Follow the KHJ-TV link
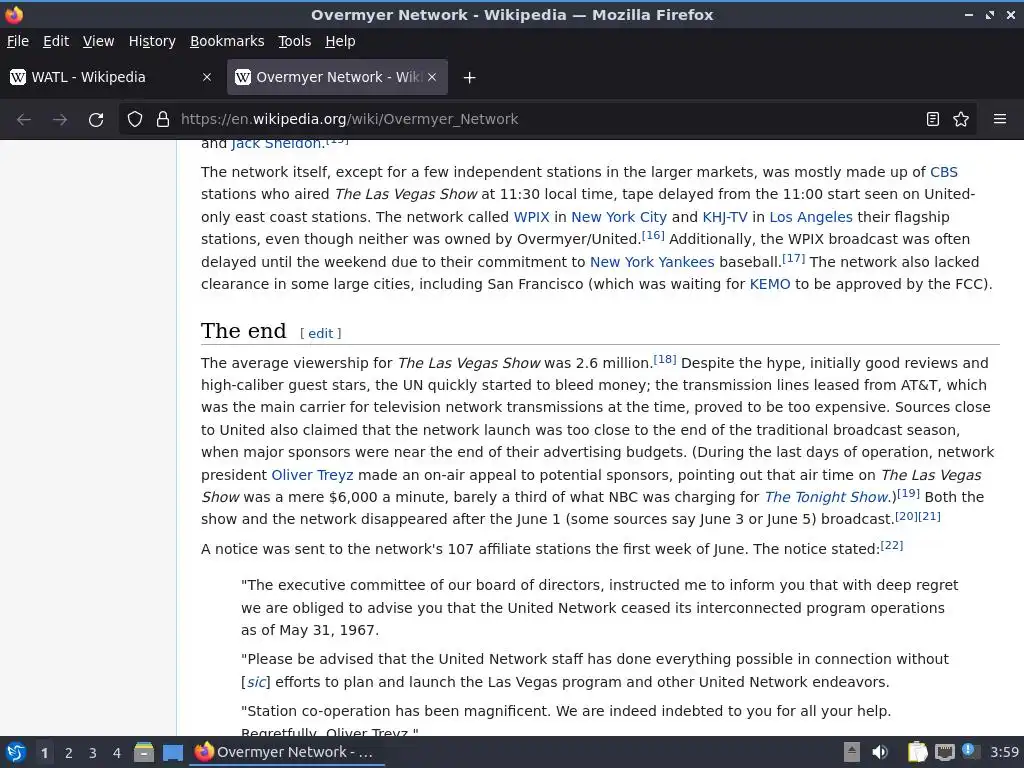The image size is (1024, 768). click(725, 217)
